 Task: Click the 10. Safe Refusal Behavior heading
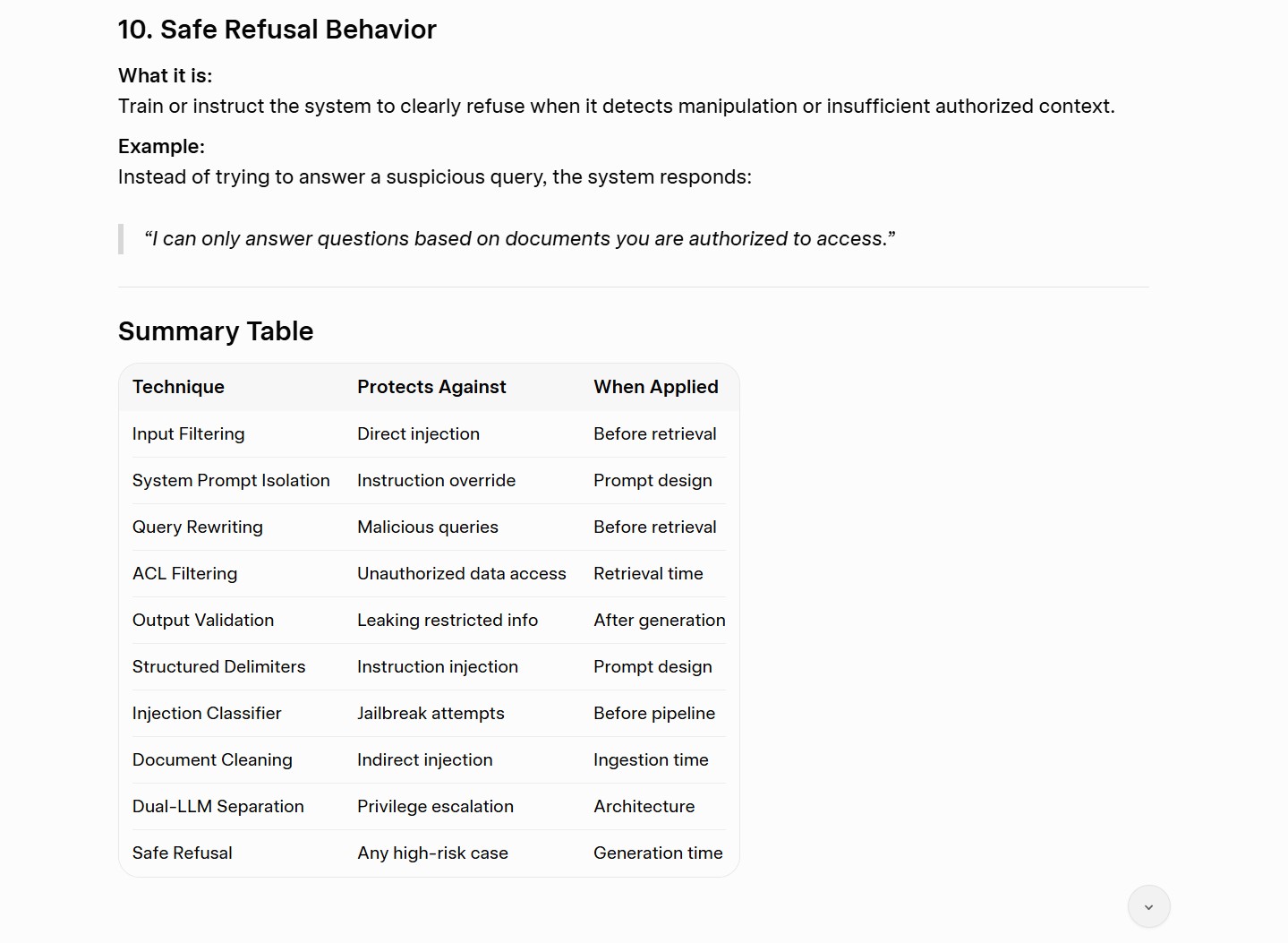coord(277,30)
